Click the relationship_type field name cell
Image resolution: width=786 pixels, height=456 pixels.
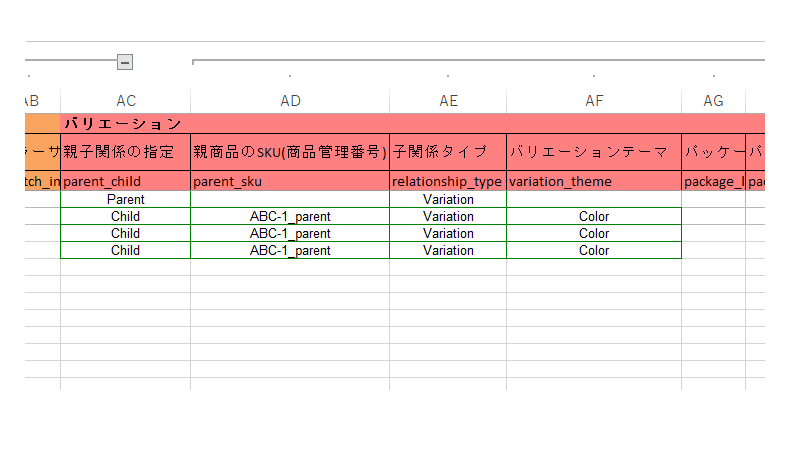(x=448, y=181)
